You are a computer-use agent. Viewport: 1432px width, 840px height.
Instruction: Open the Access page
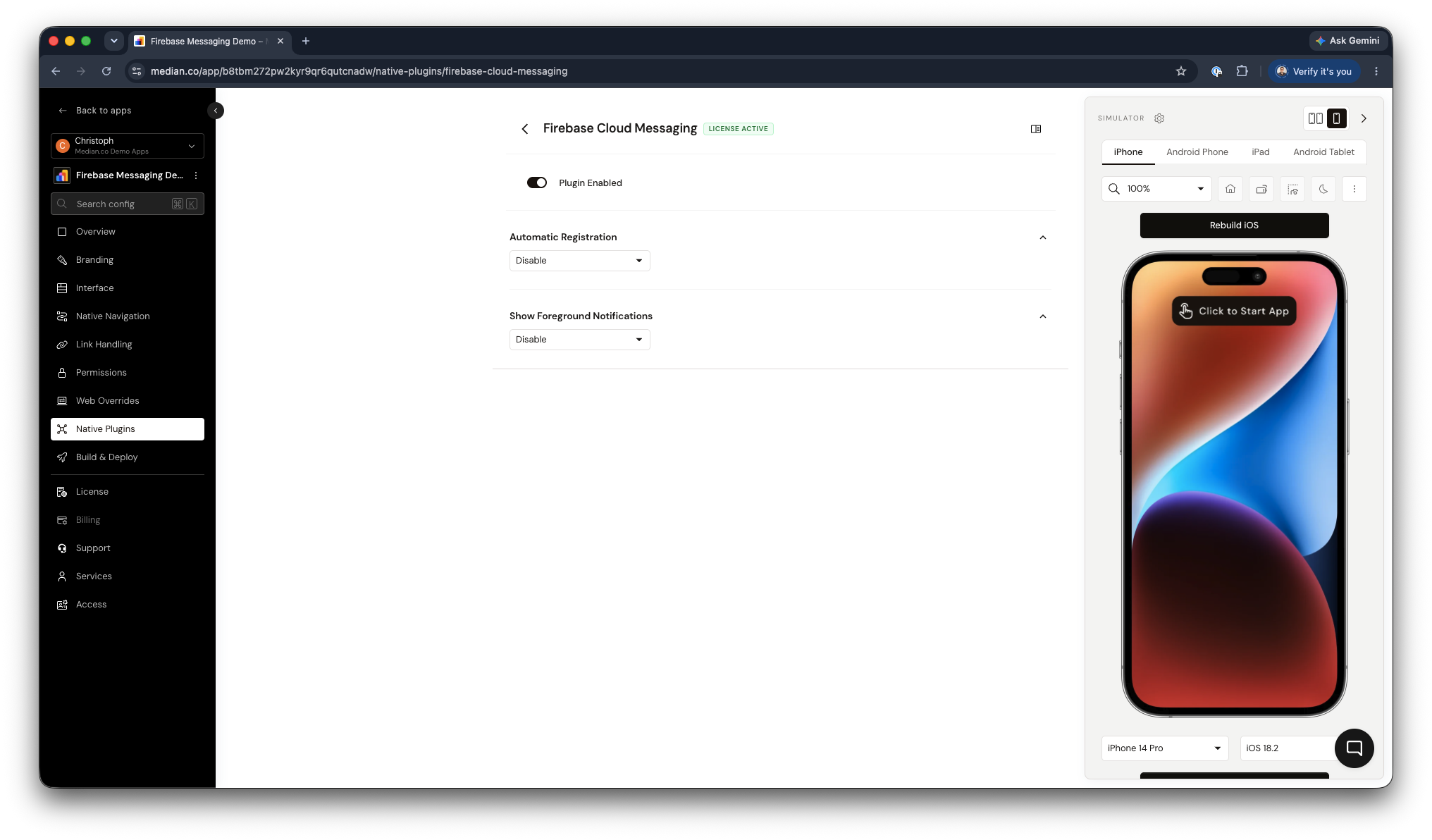coord(128,605)
